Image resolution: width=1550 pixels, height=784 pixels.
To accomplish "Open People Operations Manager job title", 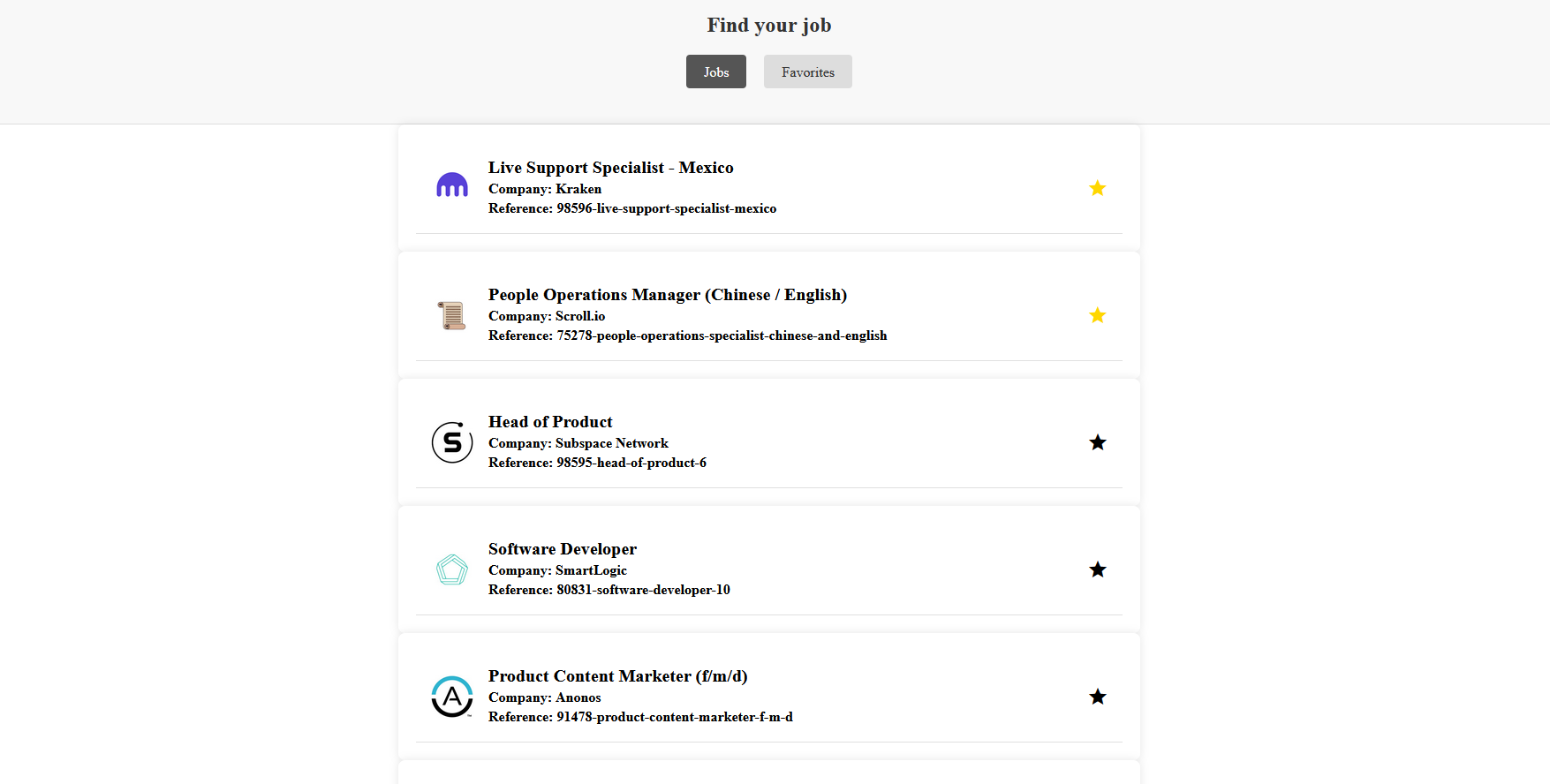I will 667,295.
